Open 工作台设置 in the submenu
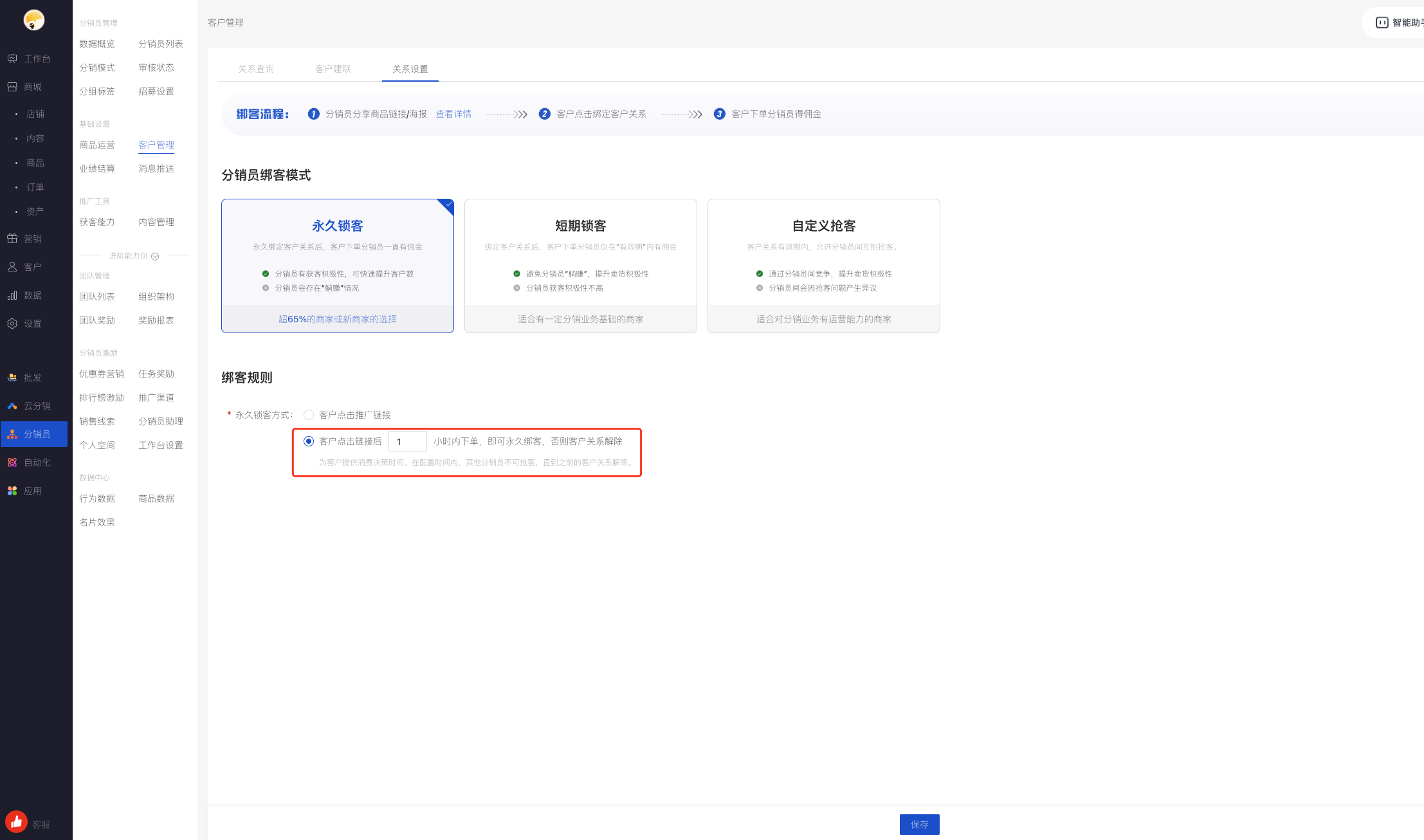 161,445
